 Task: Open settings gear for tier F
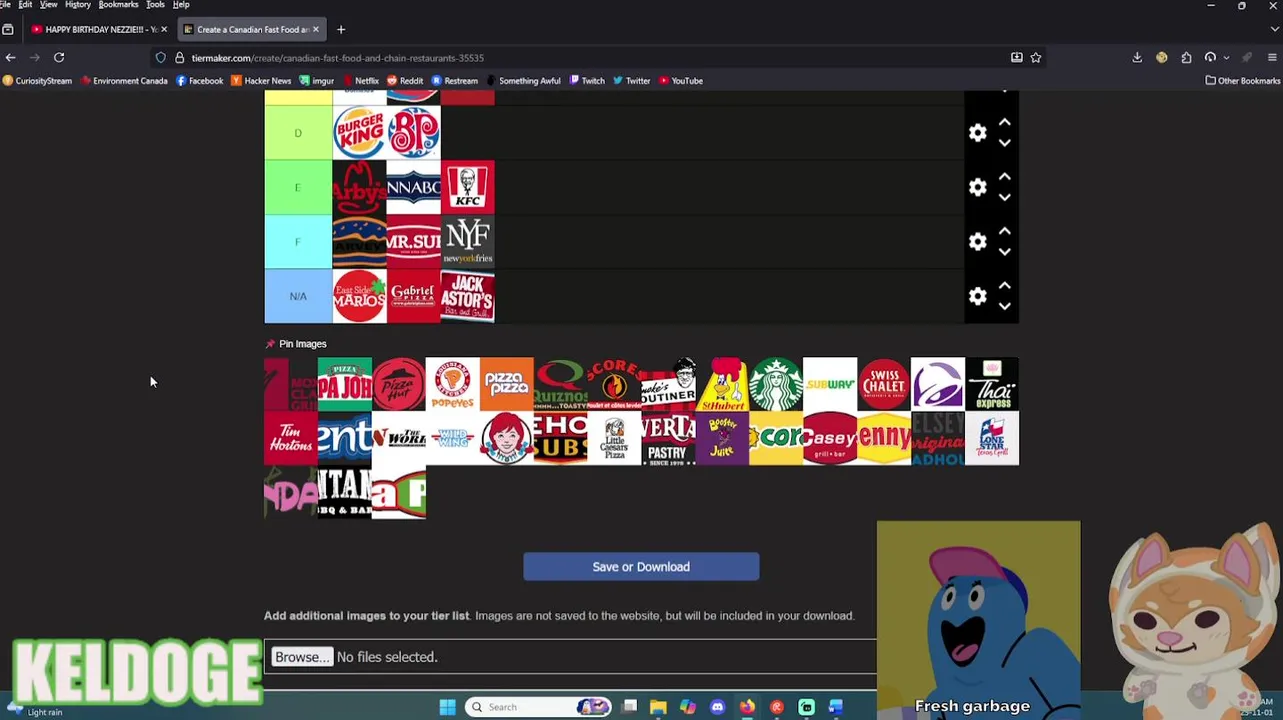click(977, 241)
